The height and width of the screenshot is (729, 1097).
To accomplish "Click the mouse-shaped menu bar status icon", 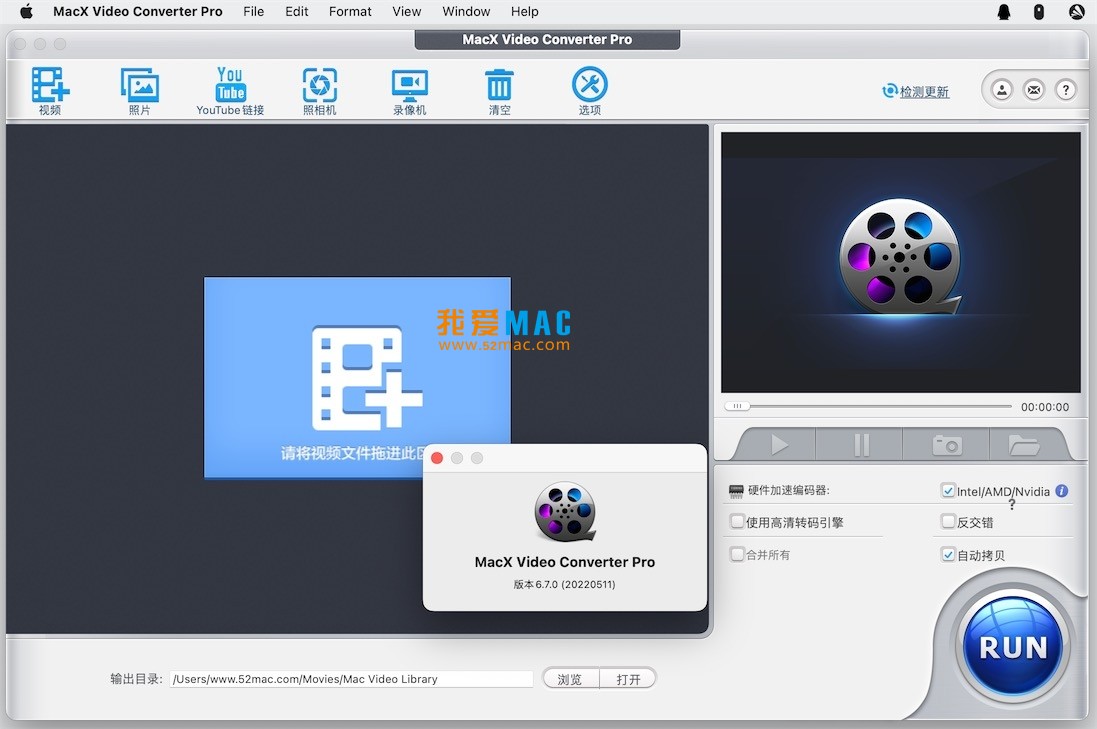I will (1039, 11).
